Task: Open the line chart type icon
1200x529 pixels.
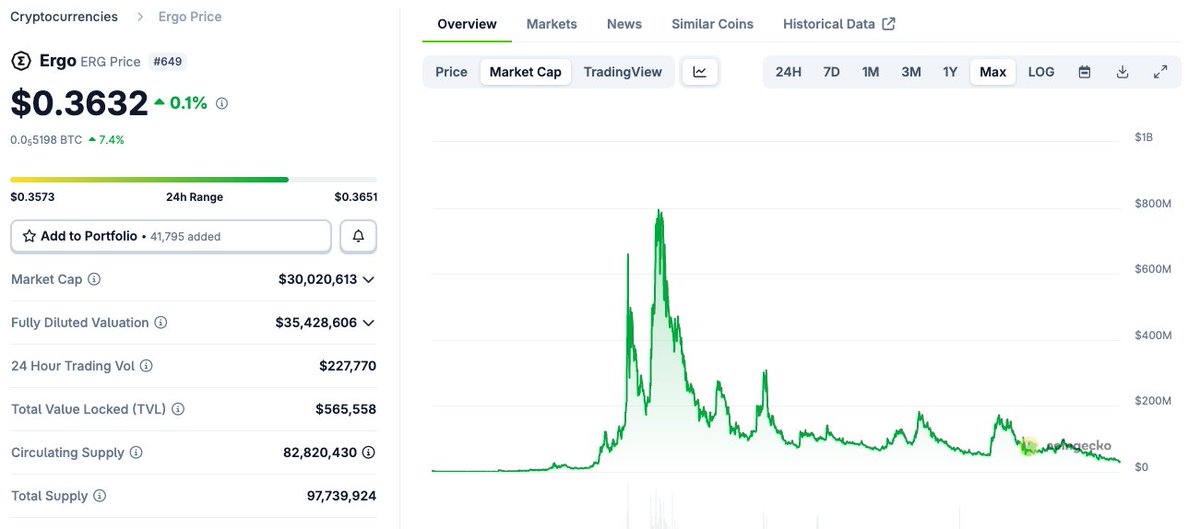Action: click(x=700, y=72)
